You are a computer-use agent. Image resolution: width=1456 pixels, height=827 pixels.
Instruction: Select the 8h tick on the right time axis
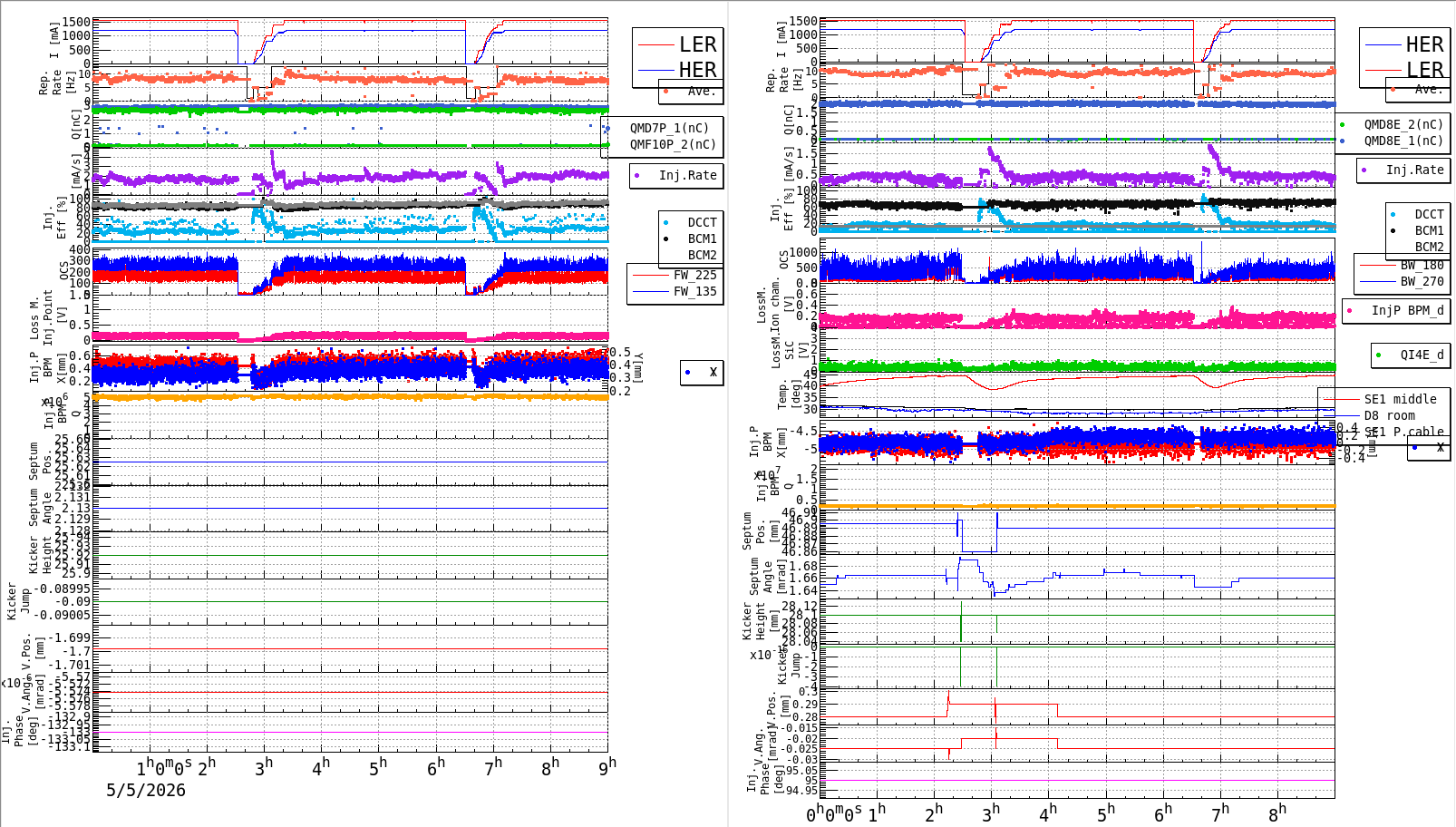tap(1276, 813)
